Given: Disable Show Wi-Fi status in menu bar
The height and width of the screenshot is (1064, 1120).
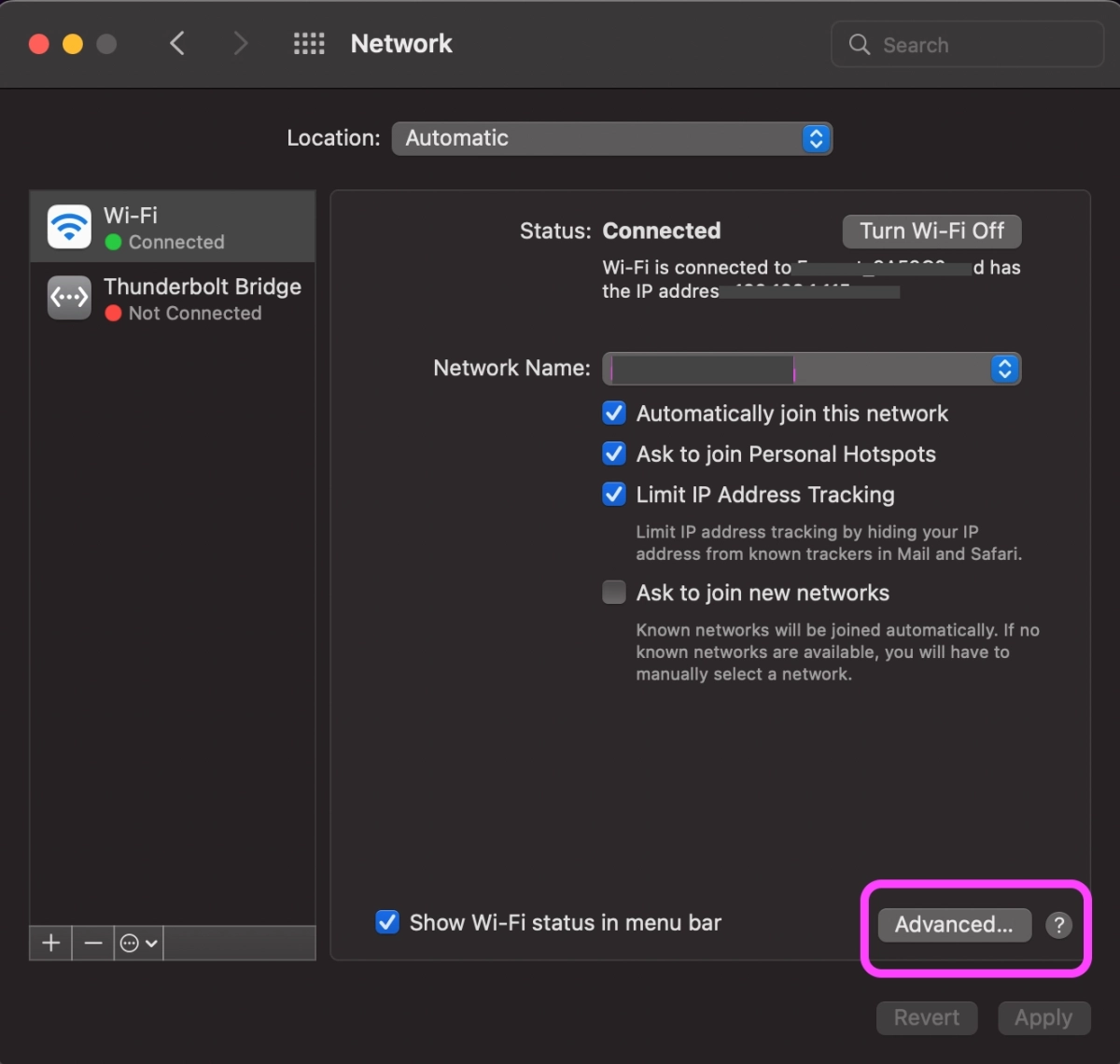Looking at the screenshot, I should 387,922.
